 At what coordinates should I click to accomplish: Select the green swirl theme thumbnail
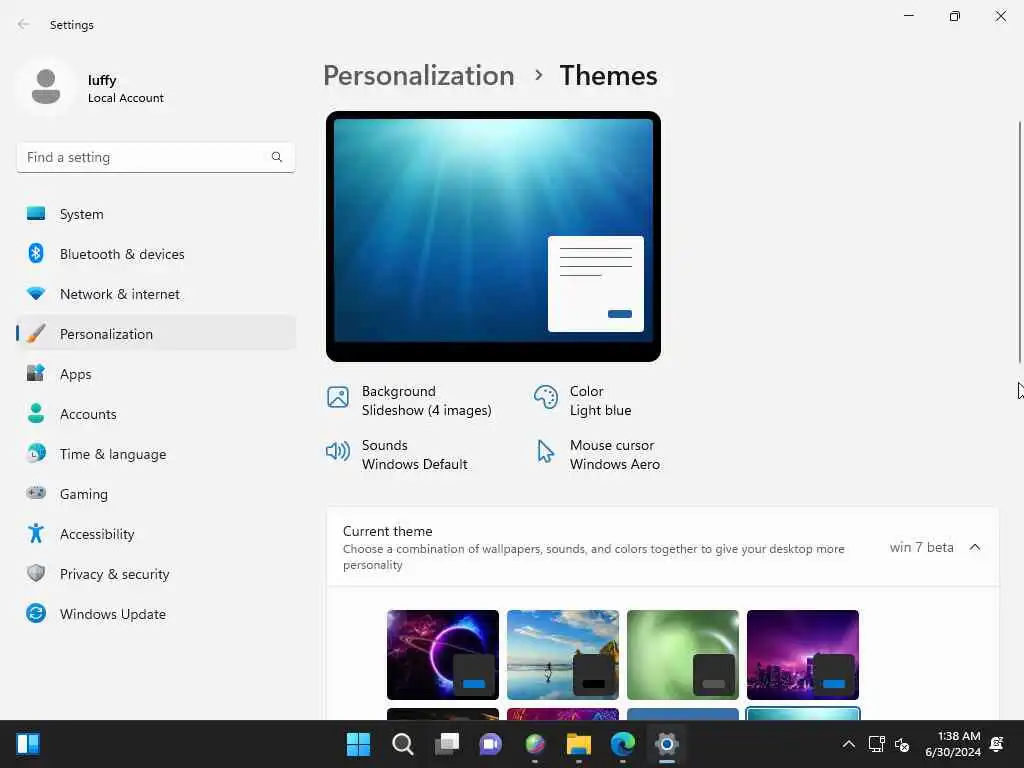click(682, 654)
